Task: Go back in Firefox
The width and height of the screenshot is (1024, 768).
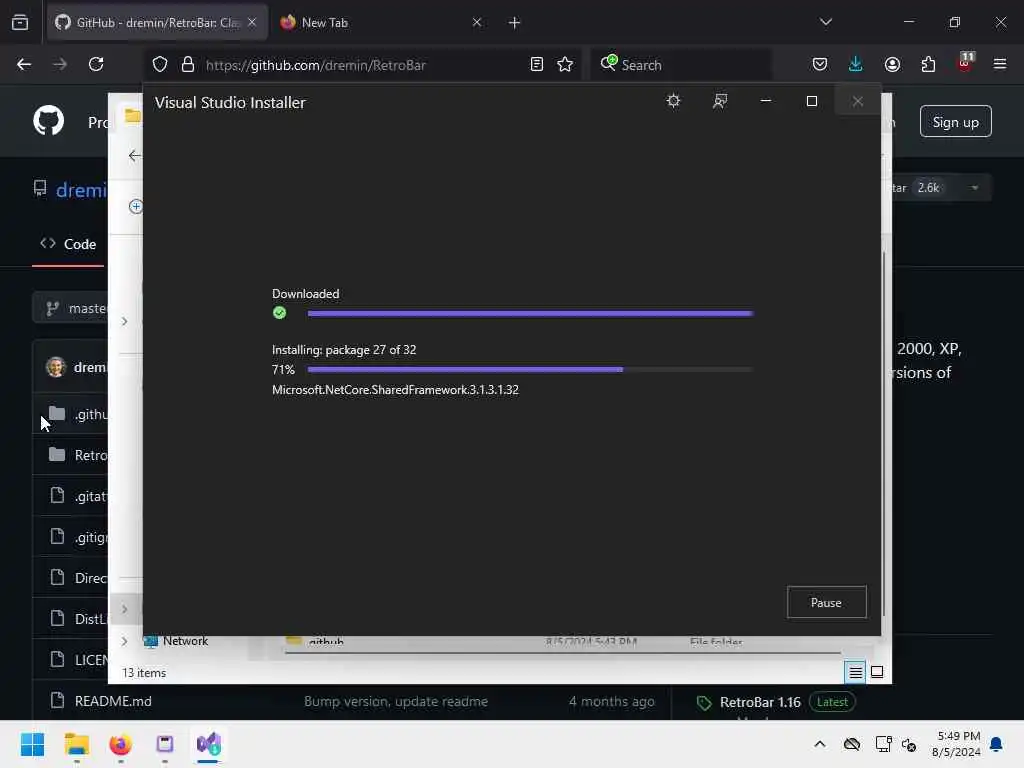Action: click(x=24, y=65)
